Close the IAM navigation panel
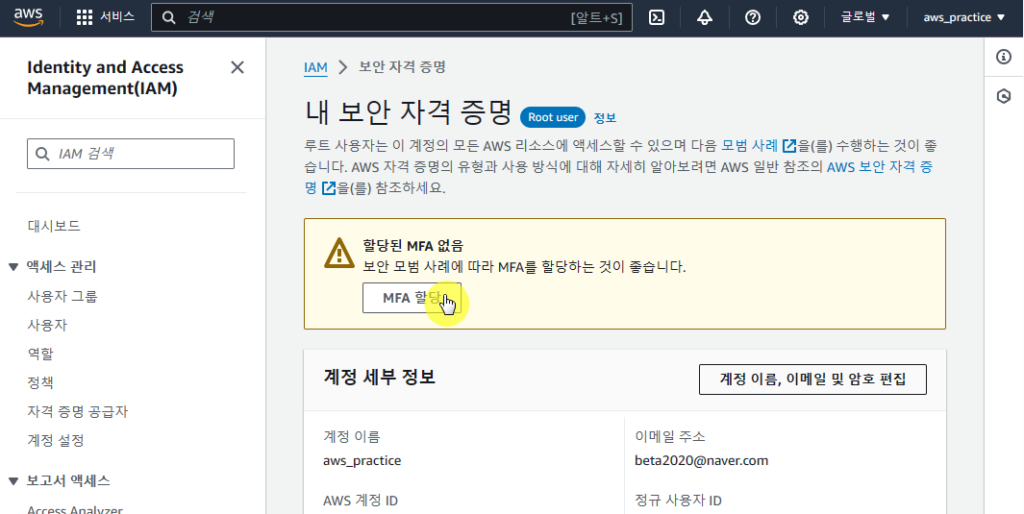This screenshot has width=1024, height=514. tap(237, 67)
